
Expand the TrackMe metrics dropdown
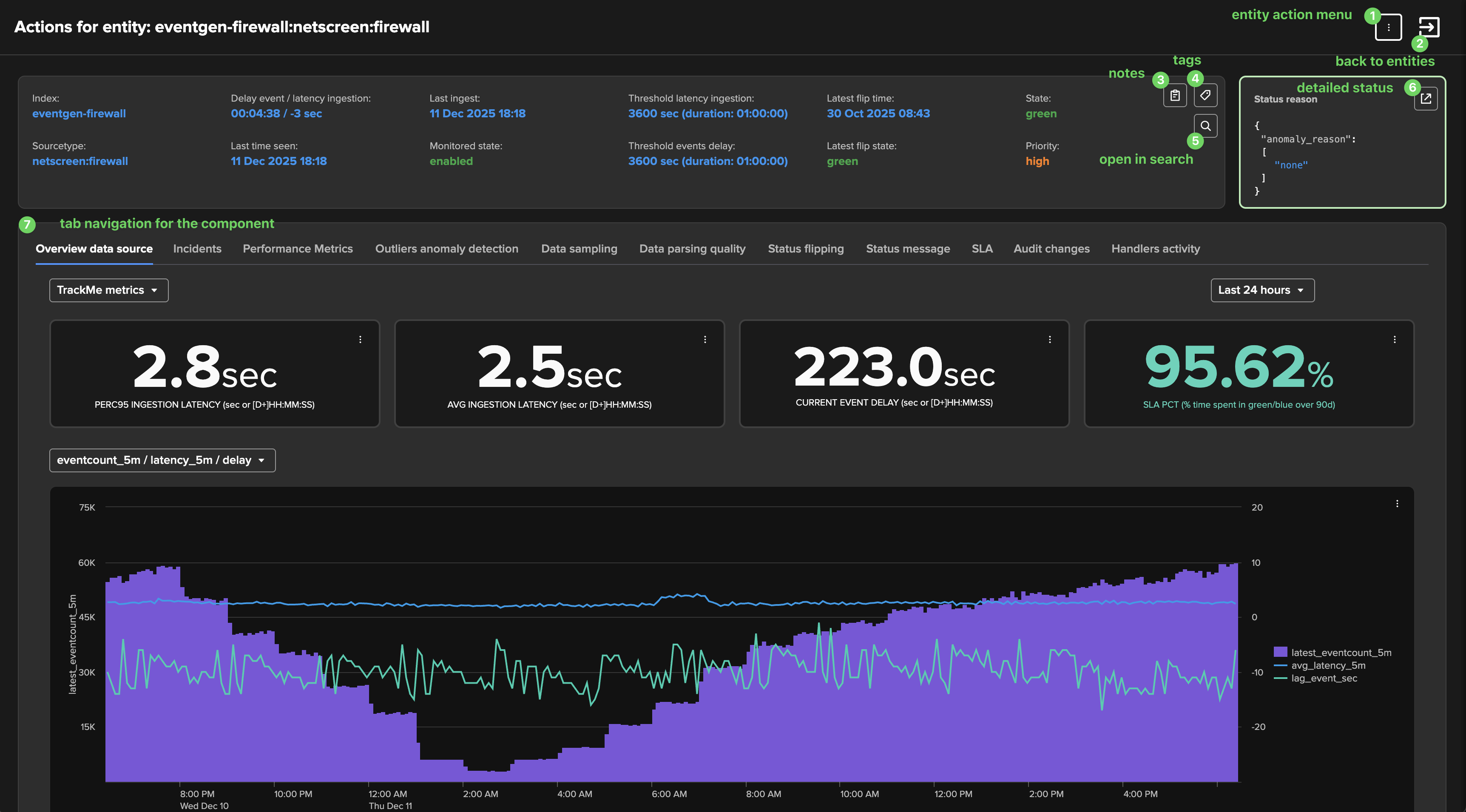109,290
